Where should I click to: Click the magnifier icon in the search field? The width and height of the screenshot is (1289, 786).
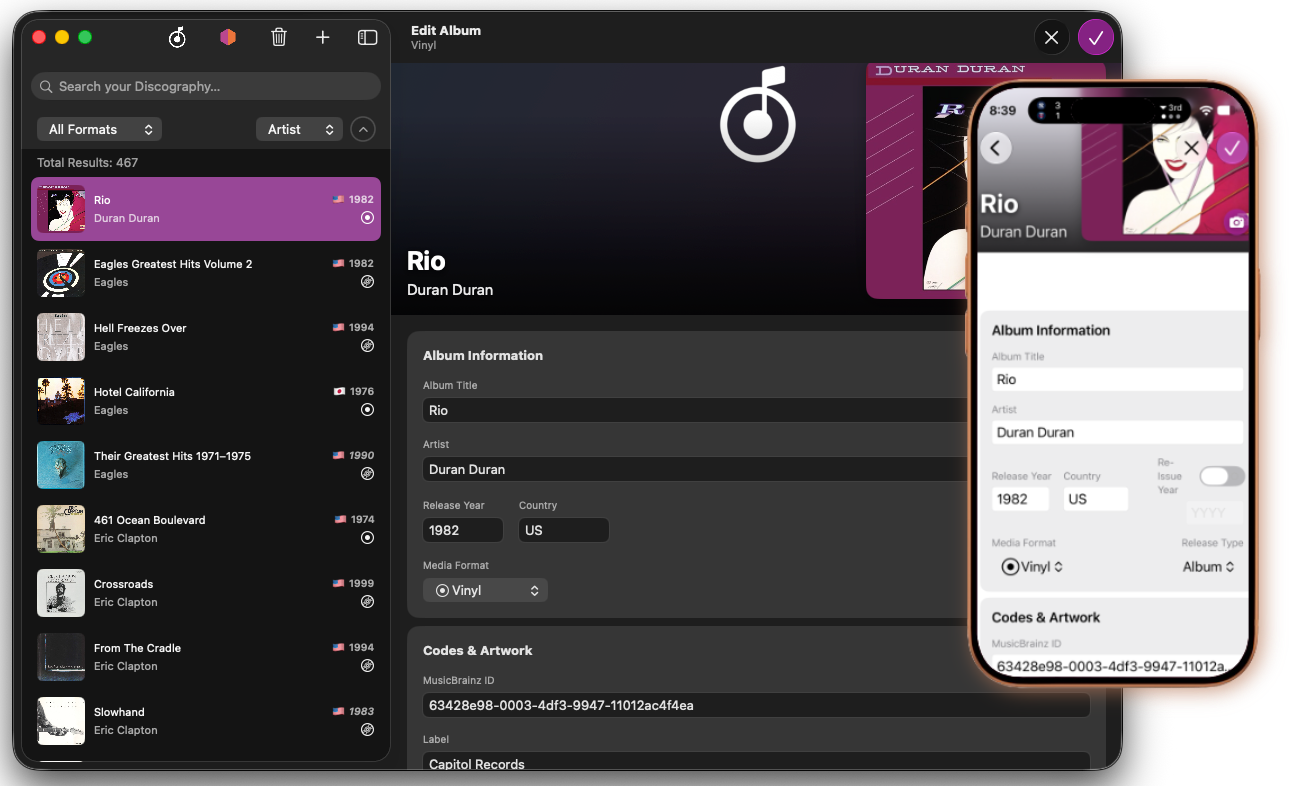click(x=46, y=87)
